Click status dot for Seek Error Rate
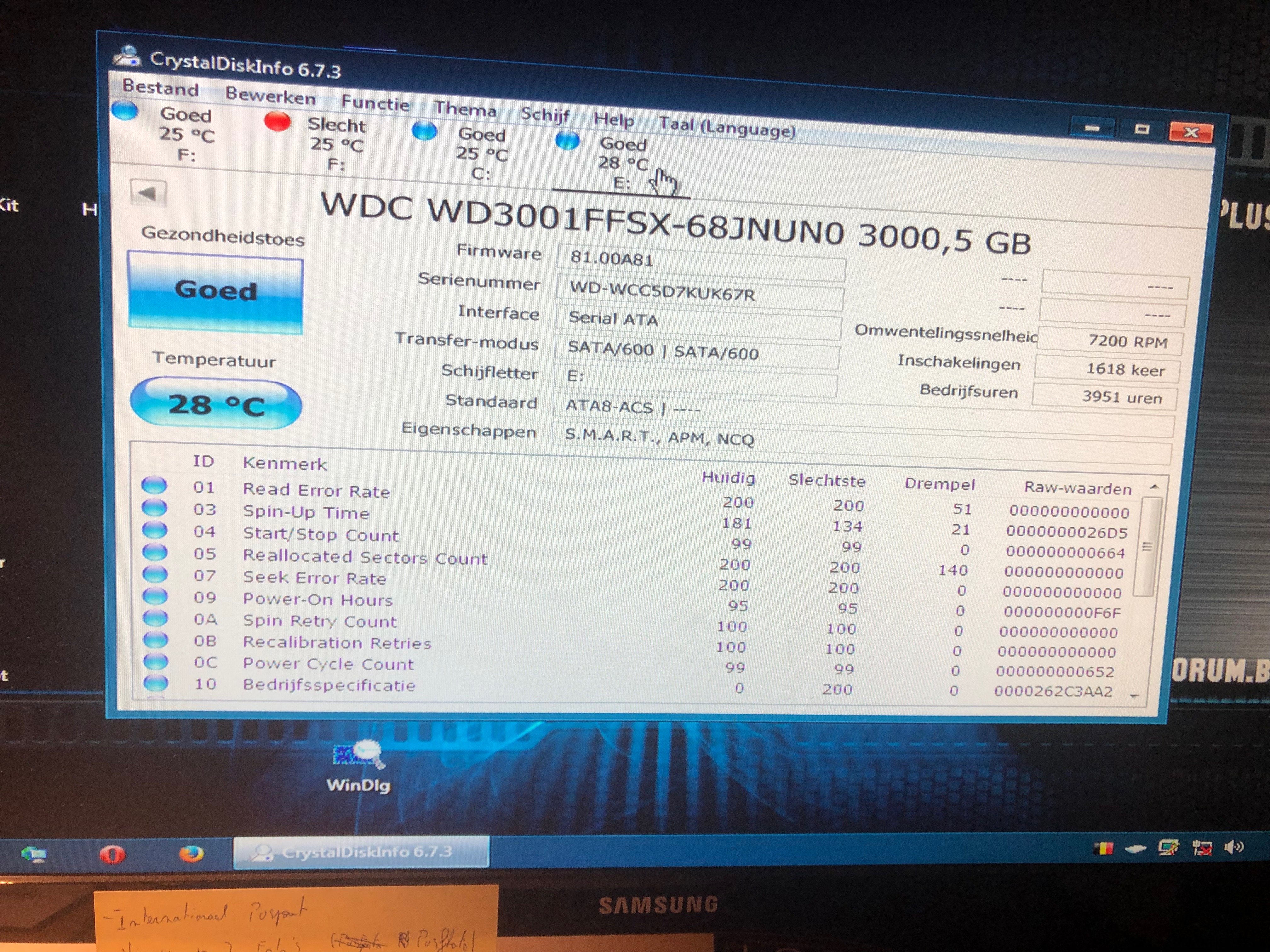1270x952 pixels. [154, 574]
